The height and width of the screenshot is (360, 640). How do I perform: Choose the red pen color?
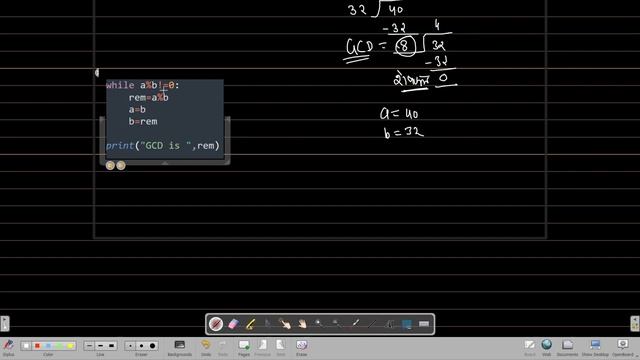[37, 346]
